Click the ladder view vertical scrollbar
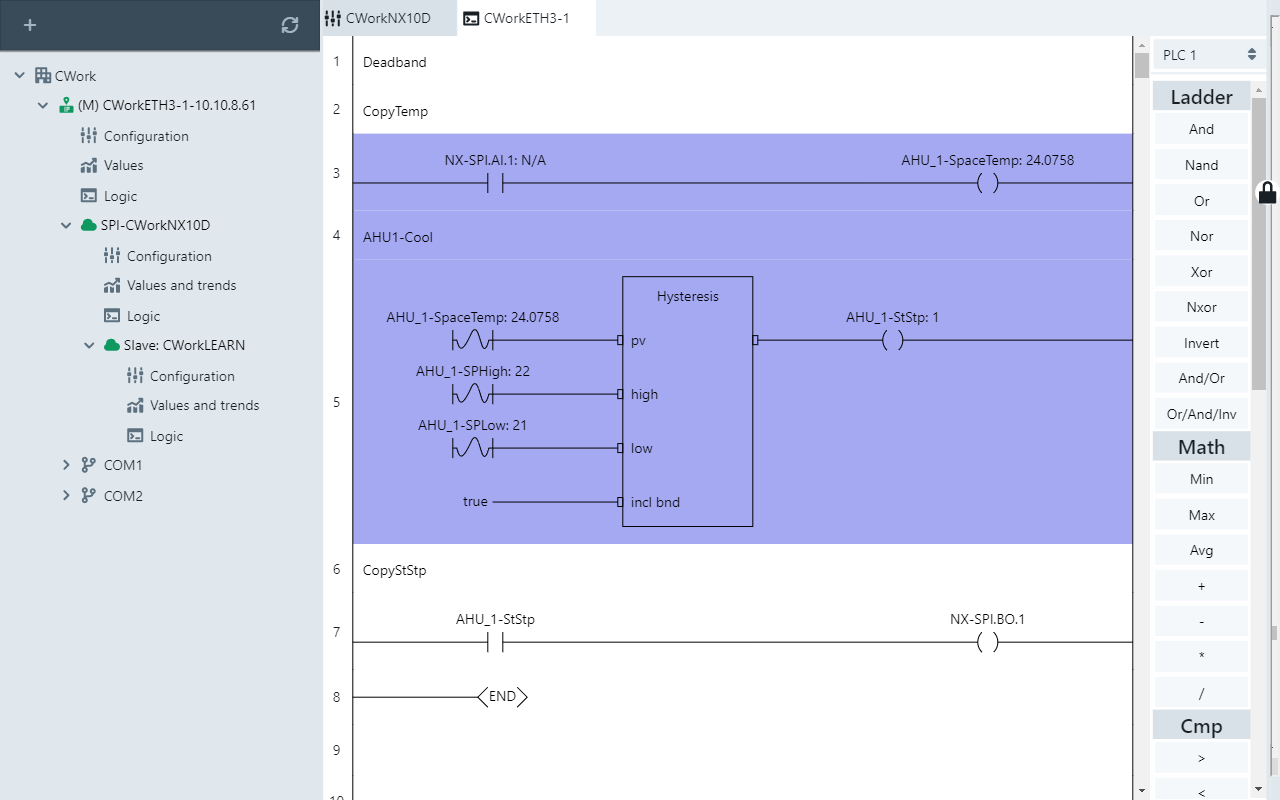The image size is (1280, 800). 1140,65
